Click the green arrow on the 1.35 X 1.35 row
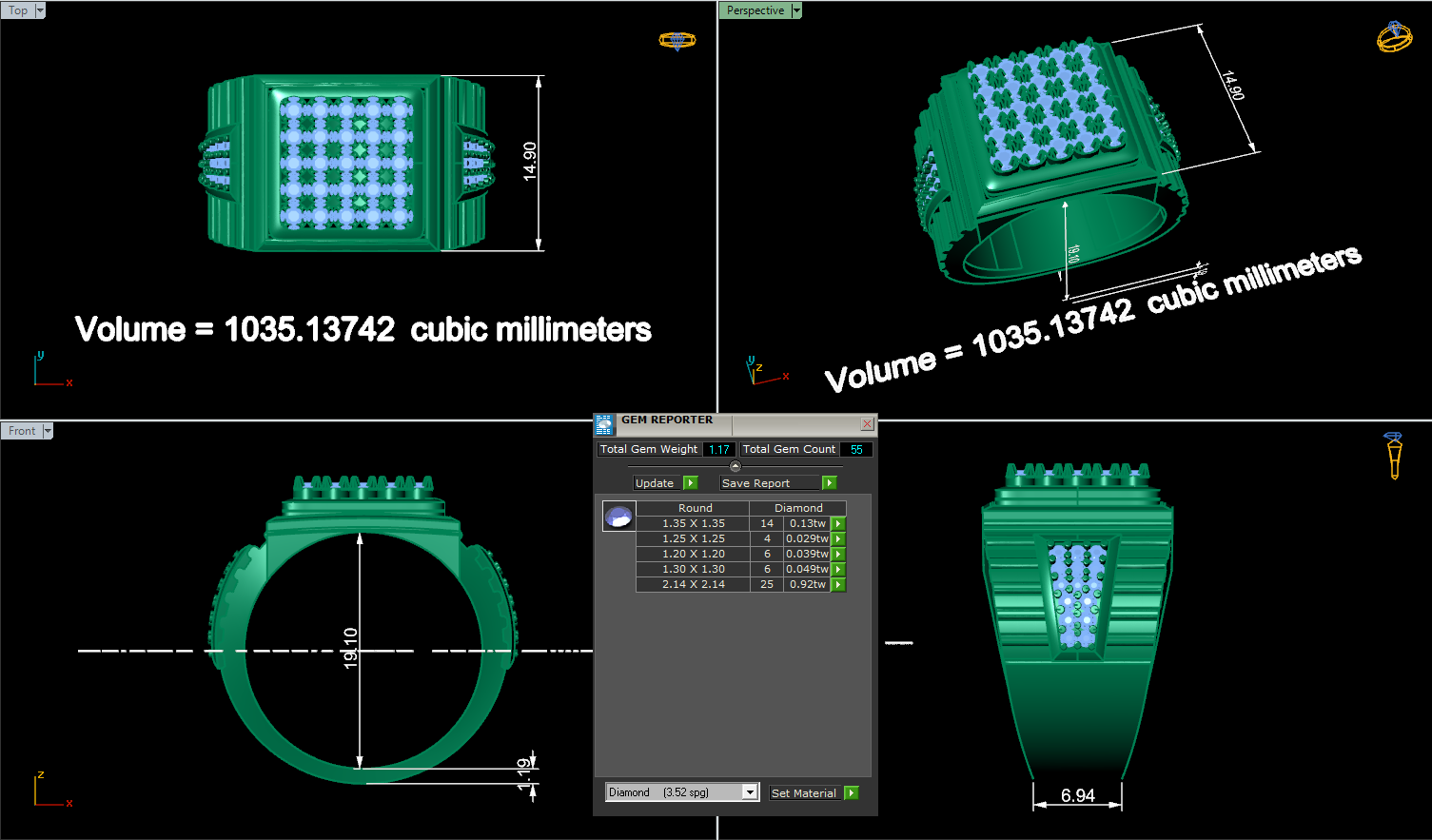This screenshot has width=1432, height=840. pos(838,523)
